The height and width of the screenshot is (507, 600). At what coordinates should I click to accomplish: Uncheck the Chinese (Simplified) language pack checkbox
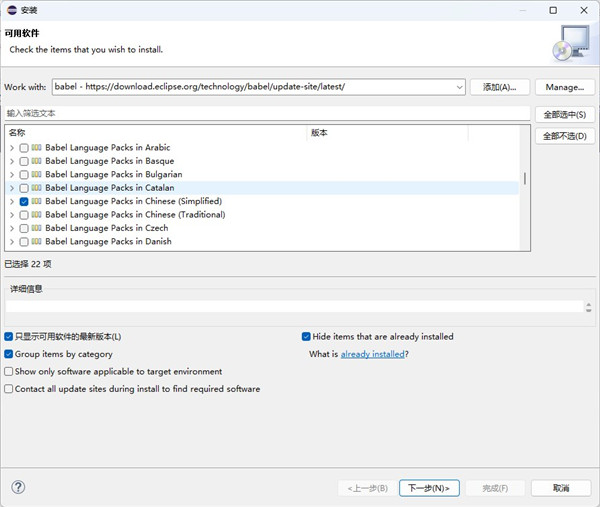[24, 201]
